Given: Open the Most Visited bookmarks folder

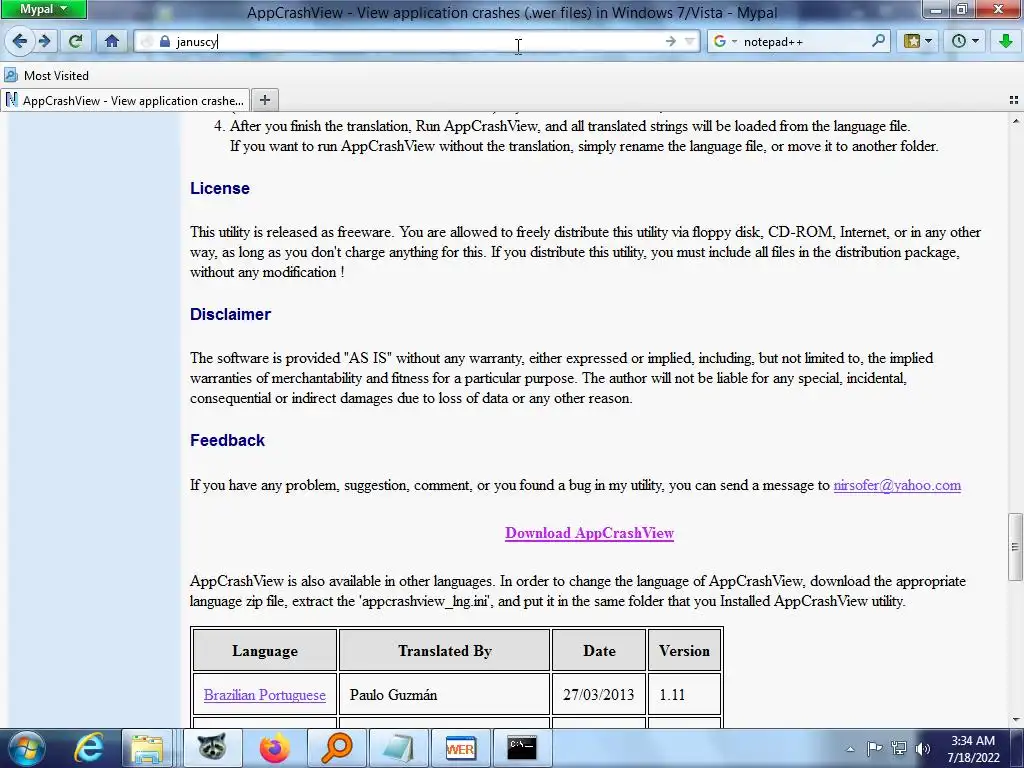Looking at the screenshot, I should pyautogui.click(x=46, y=76).
